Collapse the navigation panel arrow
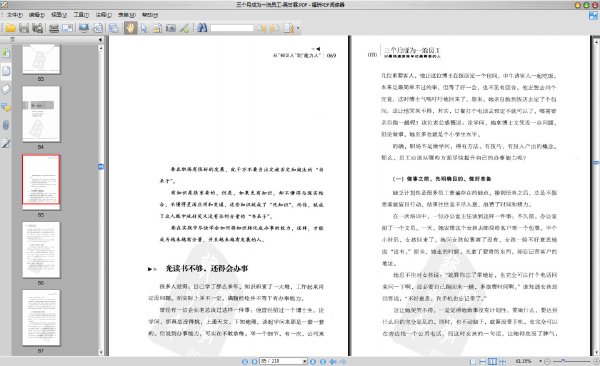This screenshot has height=366, width=600. pos(100,39)
